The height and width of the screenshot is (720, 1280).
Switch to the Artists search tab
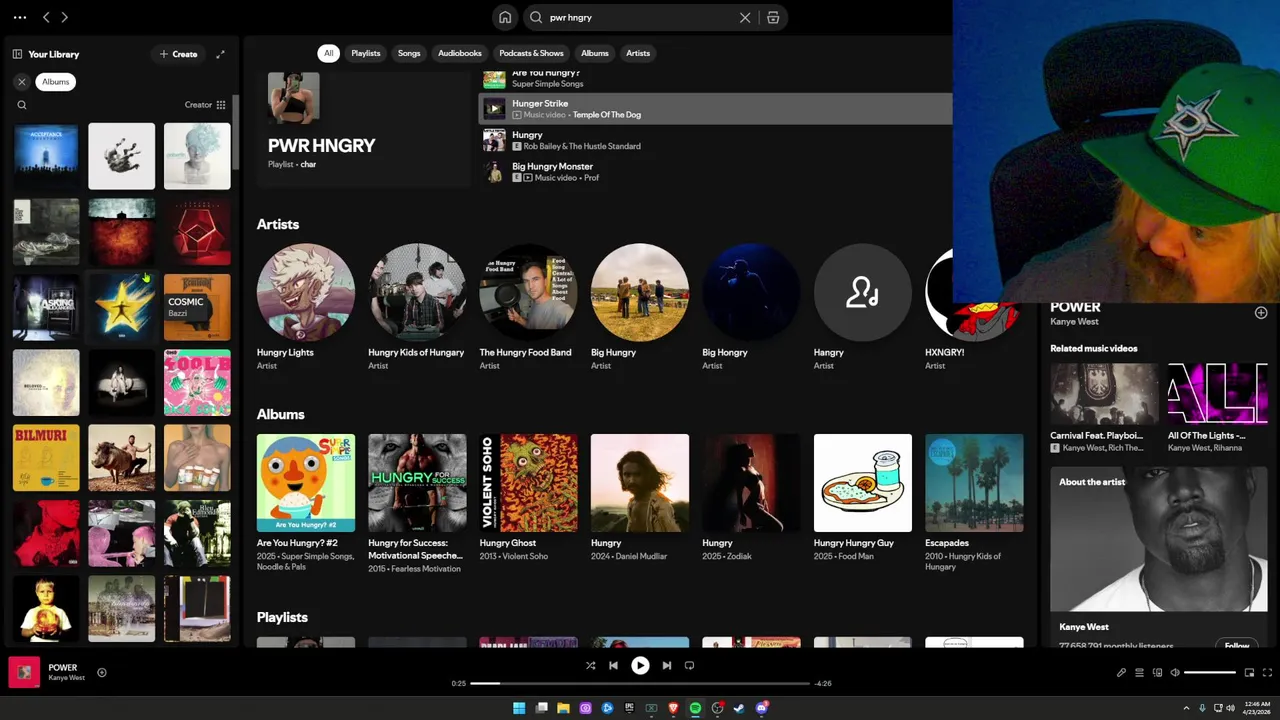[638, 53]
